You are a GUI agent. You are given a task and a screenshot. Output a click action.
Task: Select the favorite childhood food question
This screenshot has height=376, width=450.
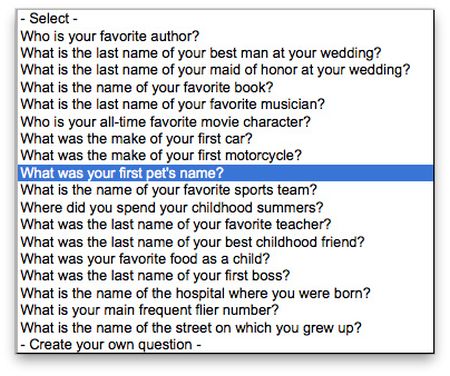tap(225, 259)
